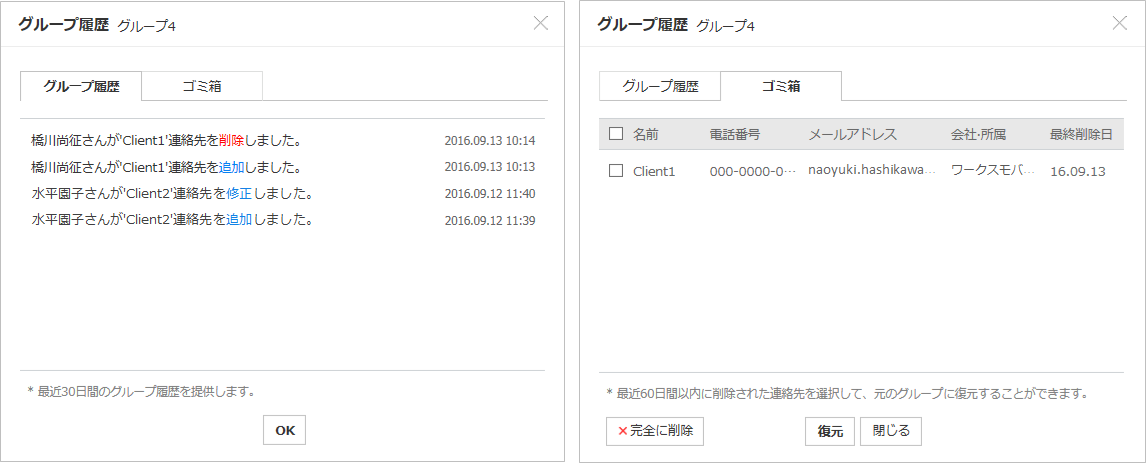Close the trash list dialog with X
The height and width of the screenshot is (464, 1147).
click(1120, 23)
